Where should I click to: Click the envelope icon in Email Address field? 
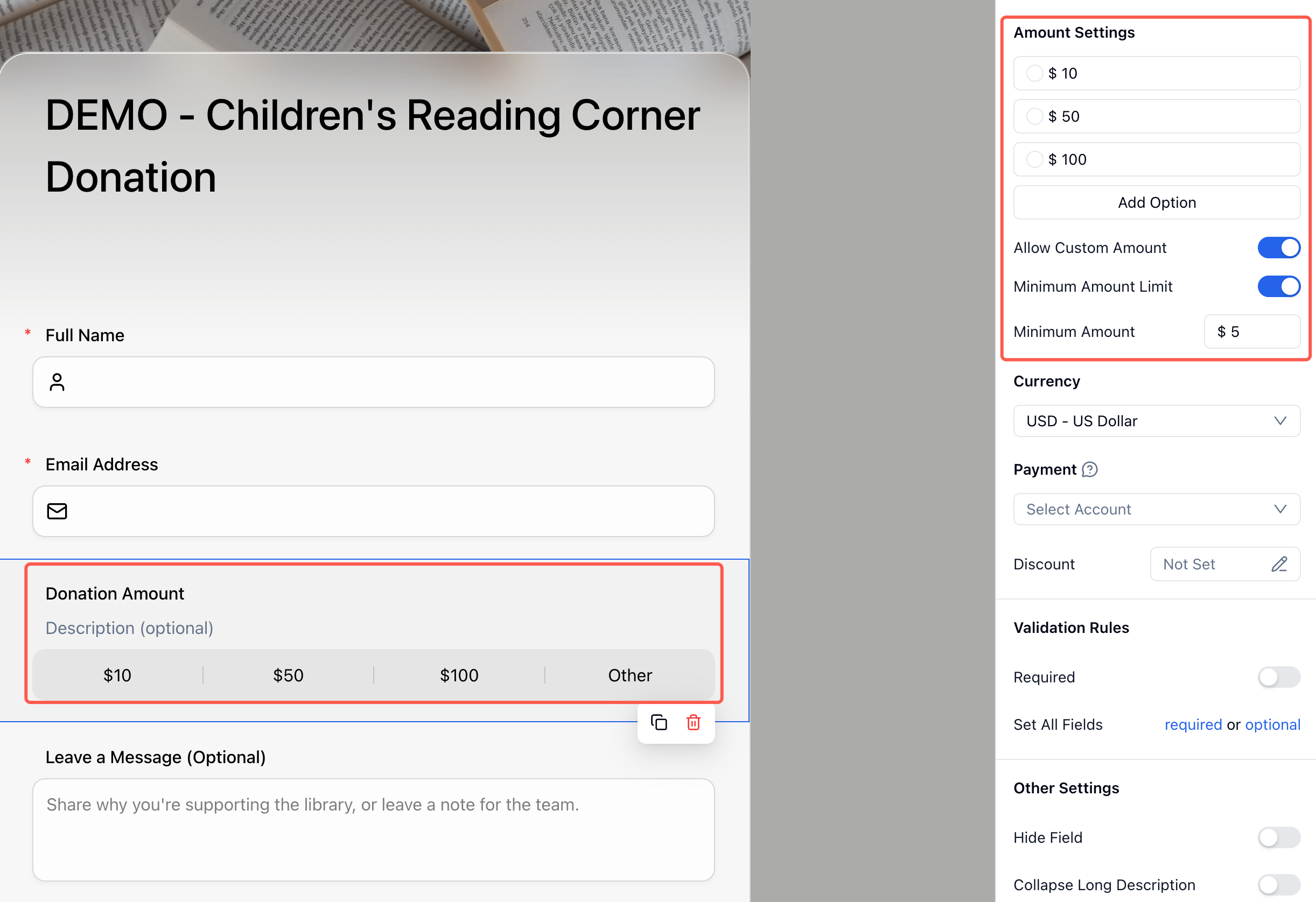[57, 511]
